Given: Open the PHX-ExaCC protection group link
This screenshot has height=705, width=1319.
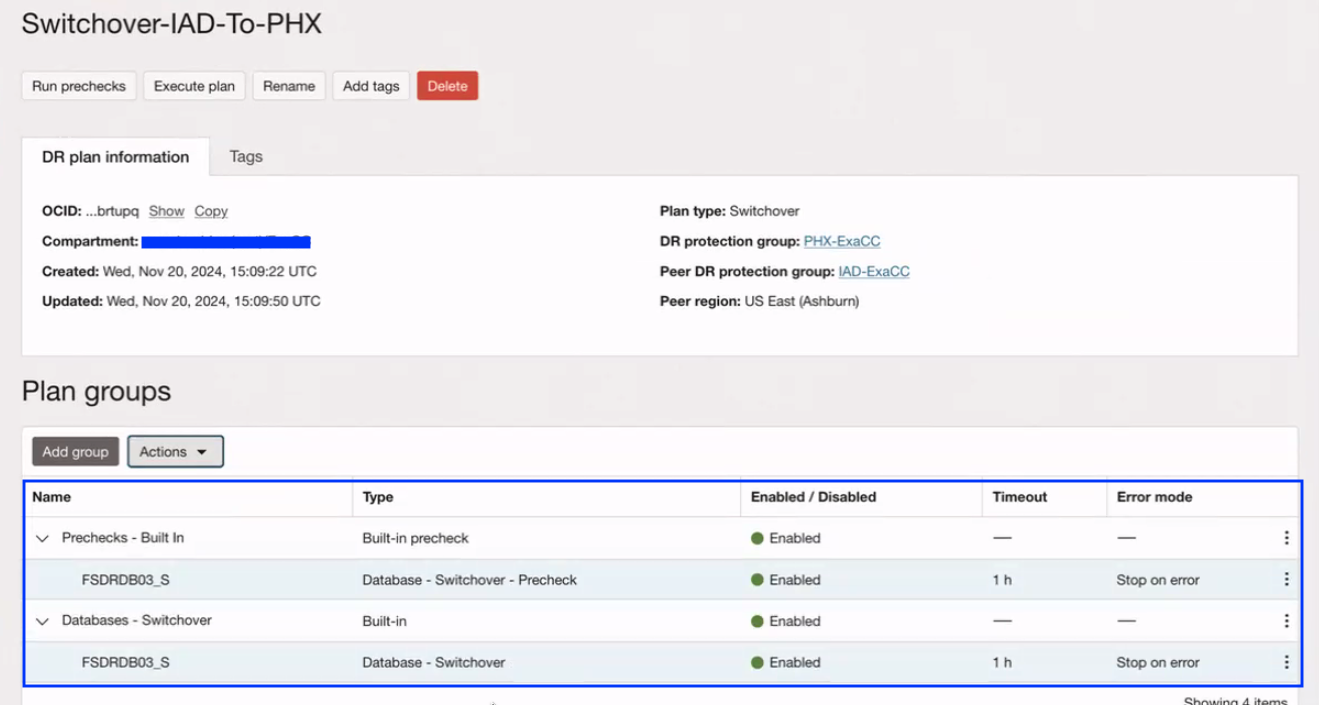Looking at the screenshot, I should [842, 241].
